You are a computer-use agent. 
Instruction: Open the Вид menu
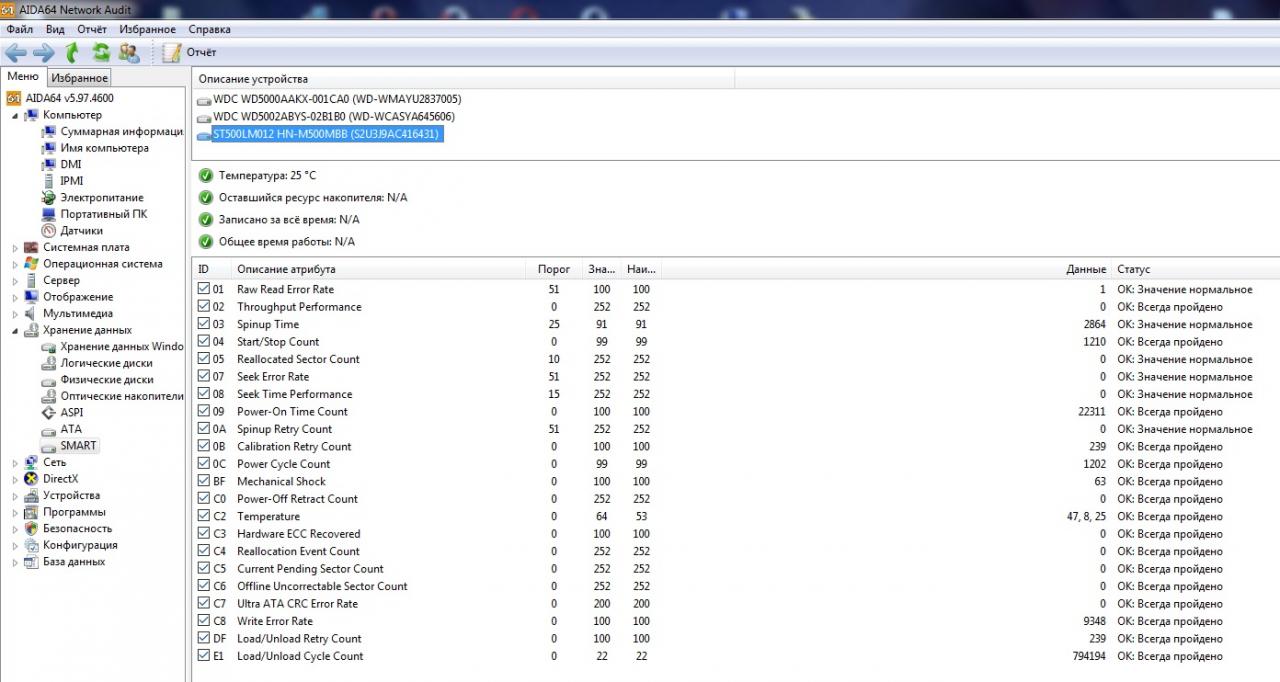coord(55,29)
